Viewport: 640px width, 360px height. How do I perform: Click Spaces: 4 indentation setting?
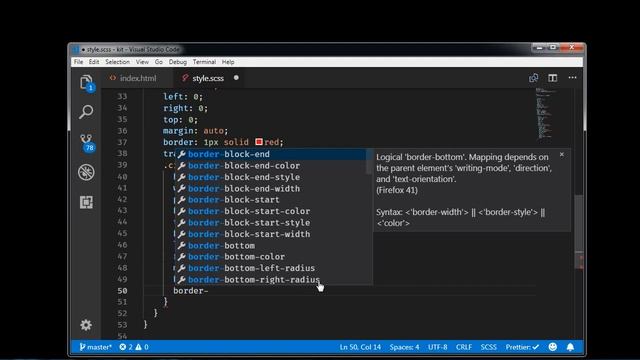click(x=404, y=347)
